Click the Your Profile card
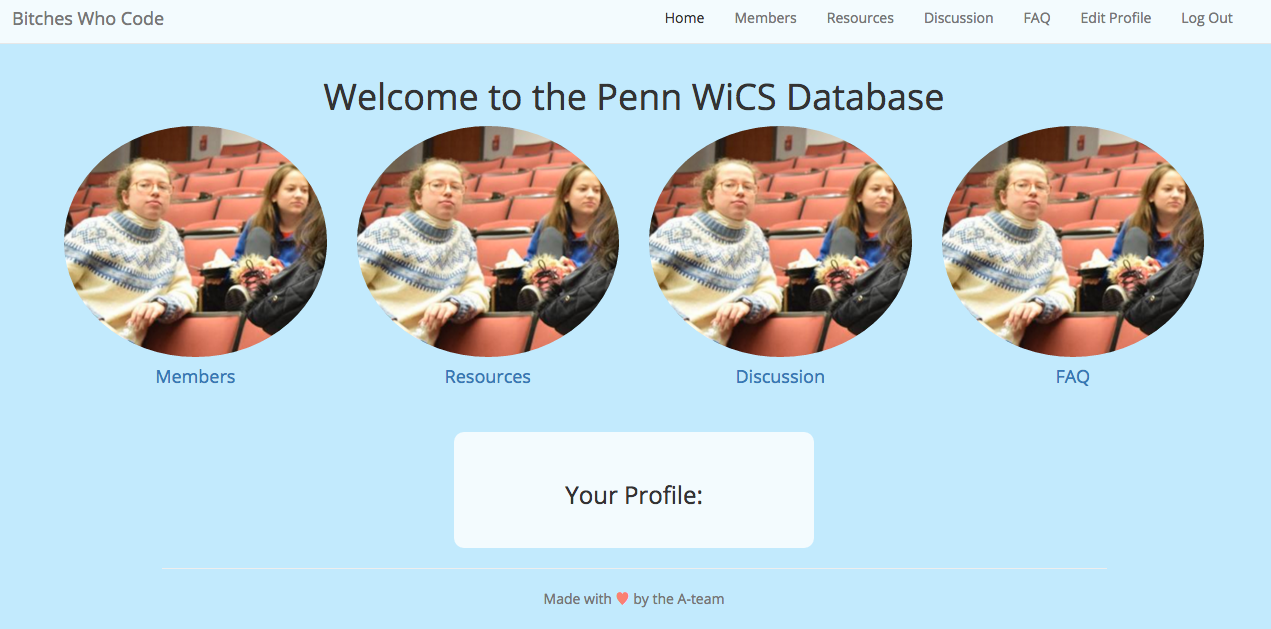Screen dimensions: 1271x629 (x=634, y=490)
